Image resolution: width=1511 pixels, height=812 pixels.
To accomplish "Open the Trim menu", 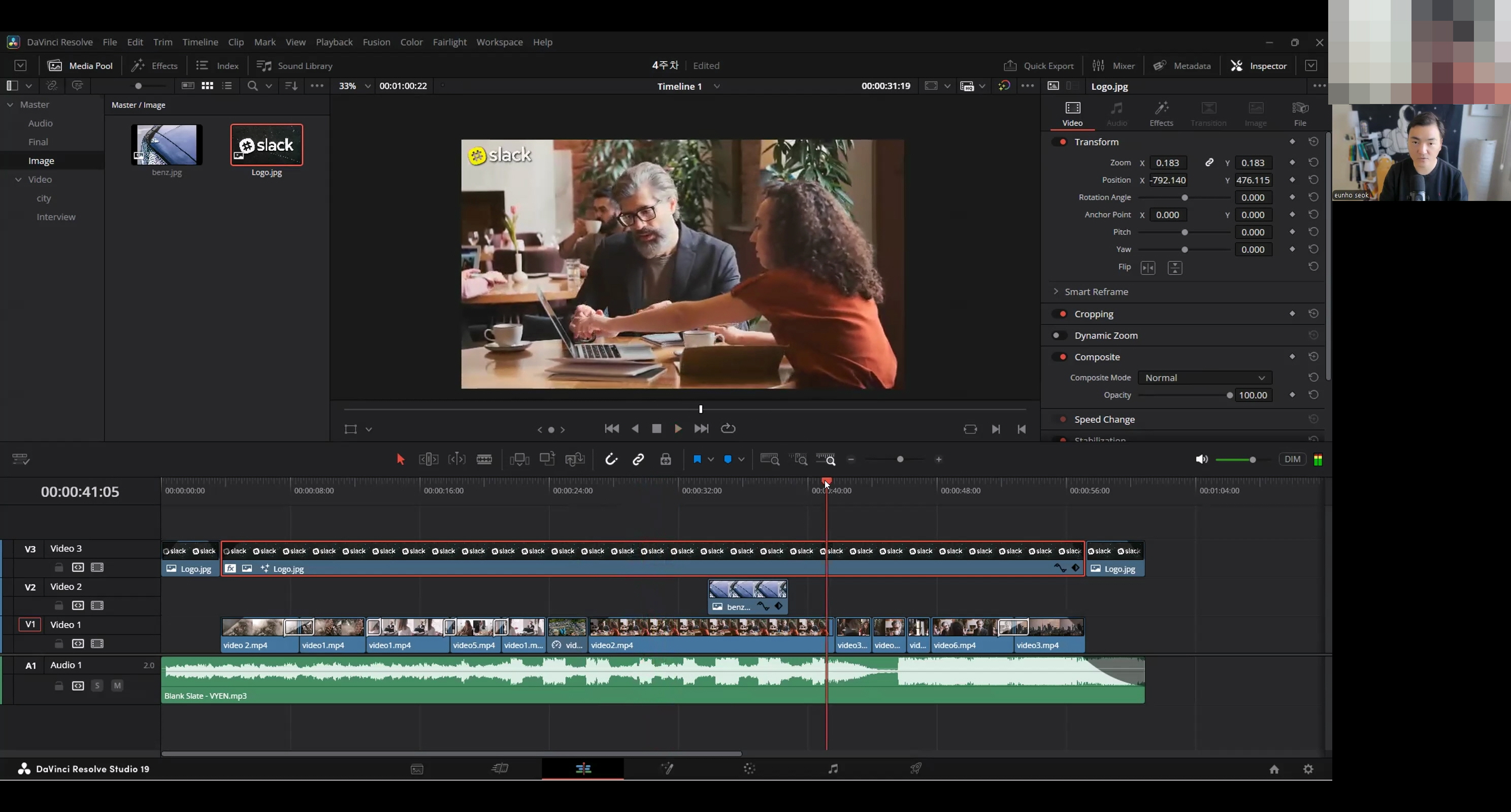I will coord(162,42).
